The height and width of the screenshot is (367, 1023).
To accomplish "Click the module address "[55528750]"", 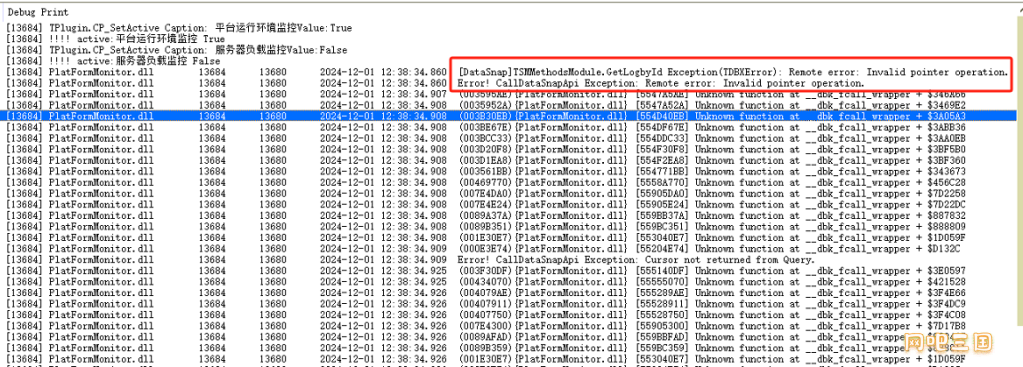I will tap(662, 315).
